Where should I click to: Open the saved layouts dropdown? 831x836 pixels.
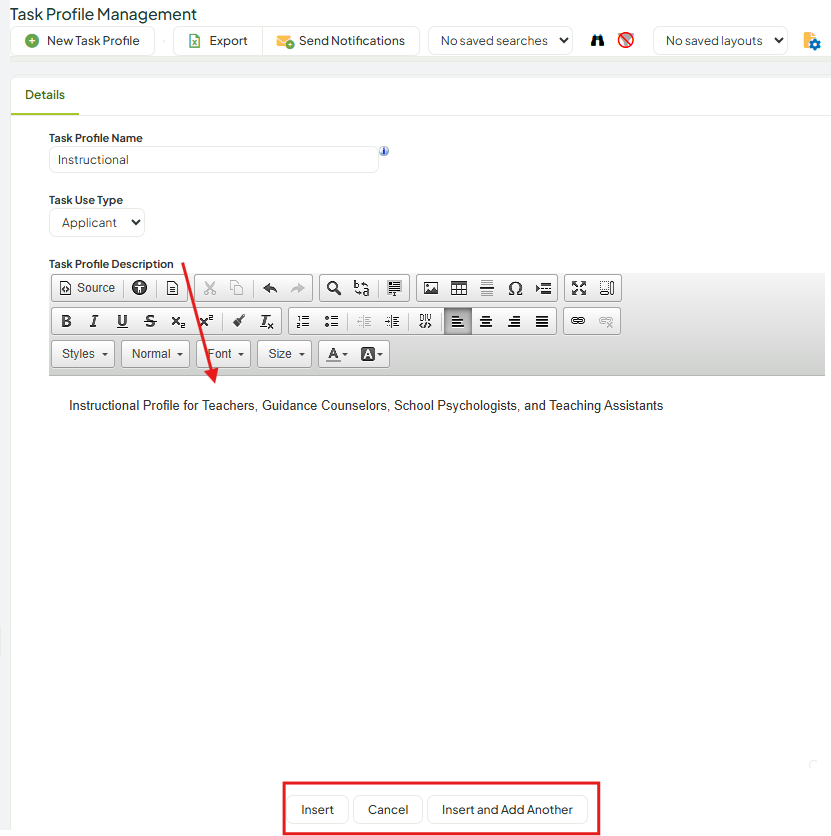720,41
